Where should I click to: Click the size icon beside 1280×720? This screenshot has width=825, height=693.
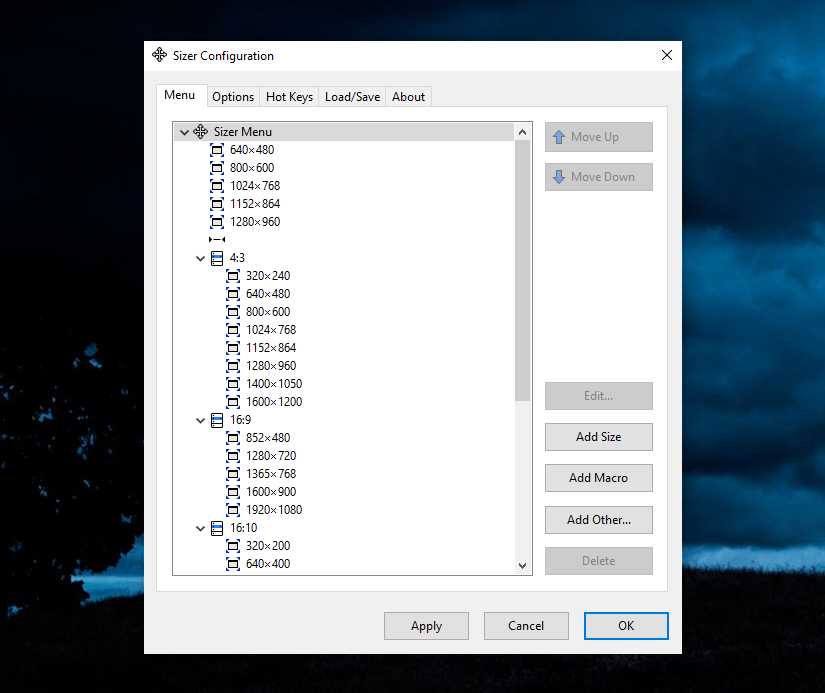(233, 456)
